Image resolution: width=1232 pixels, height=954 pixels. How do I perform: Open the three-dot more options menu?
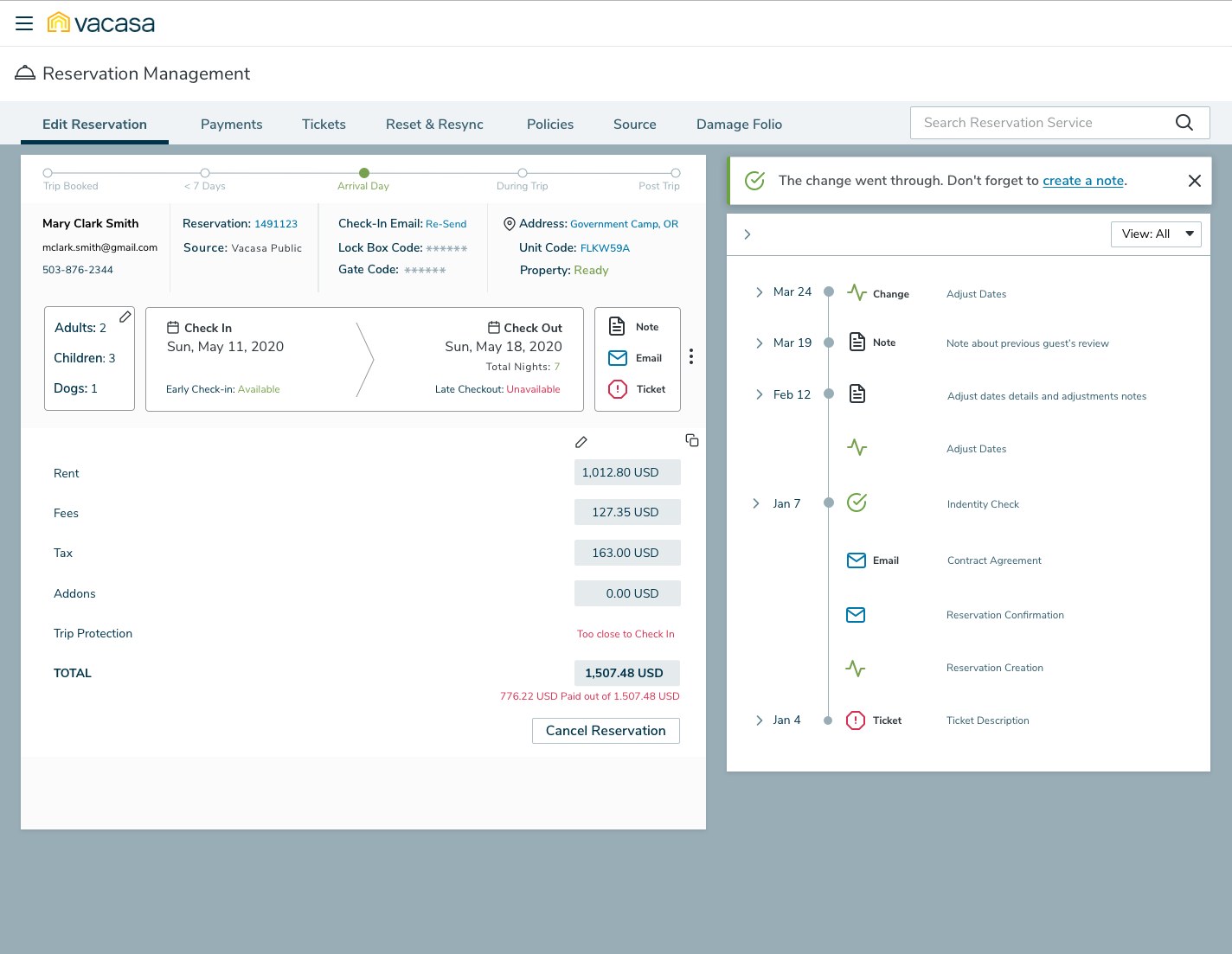pyautogui.click(x=691, y=356)
